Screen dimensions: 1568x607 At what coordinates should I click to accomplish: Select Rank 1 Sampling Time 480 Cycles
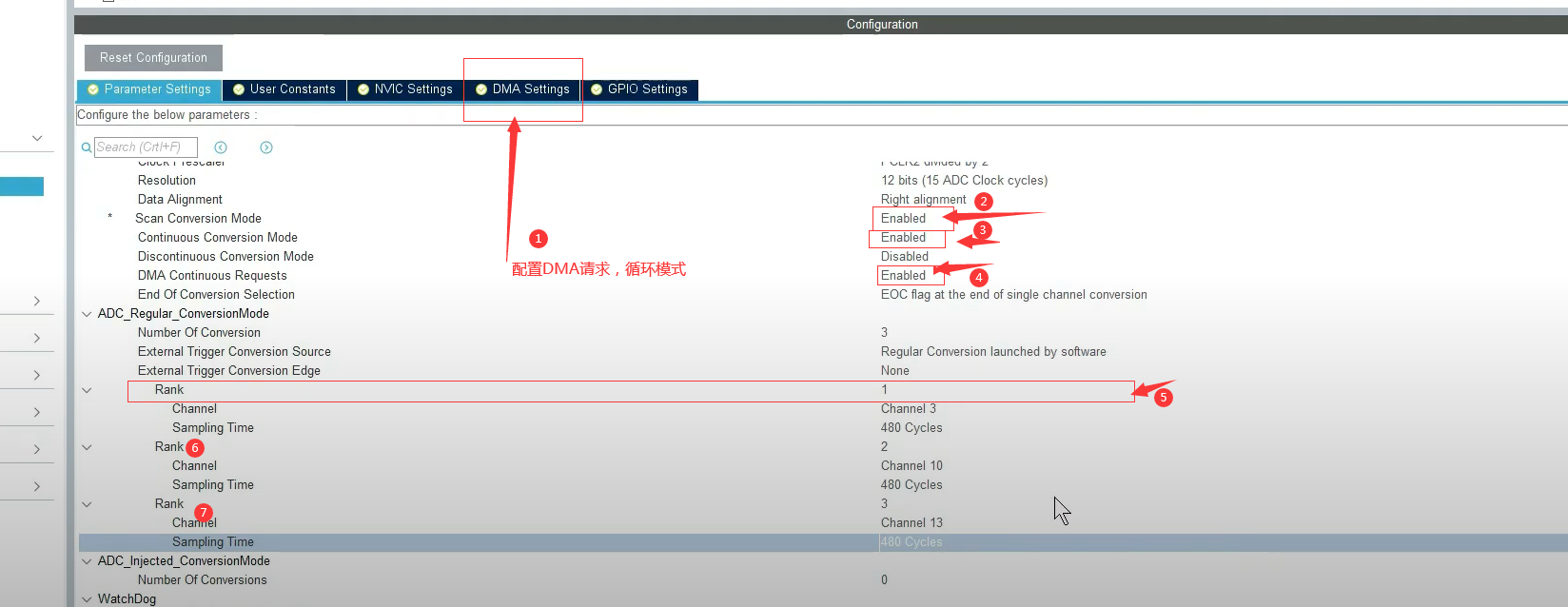(x=911, y=428)
